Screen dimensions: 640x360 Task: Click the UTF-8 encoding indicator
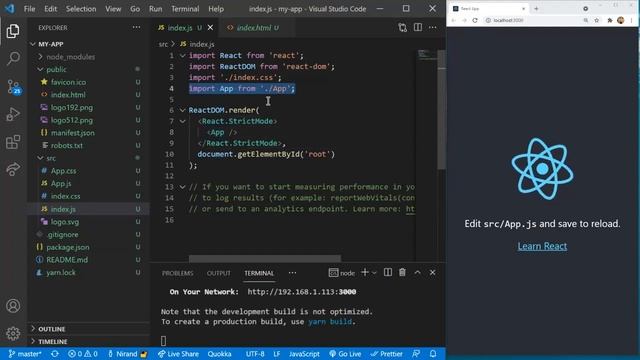pos(255,354)
